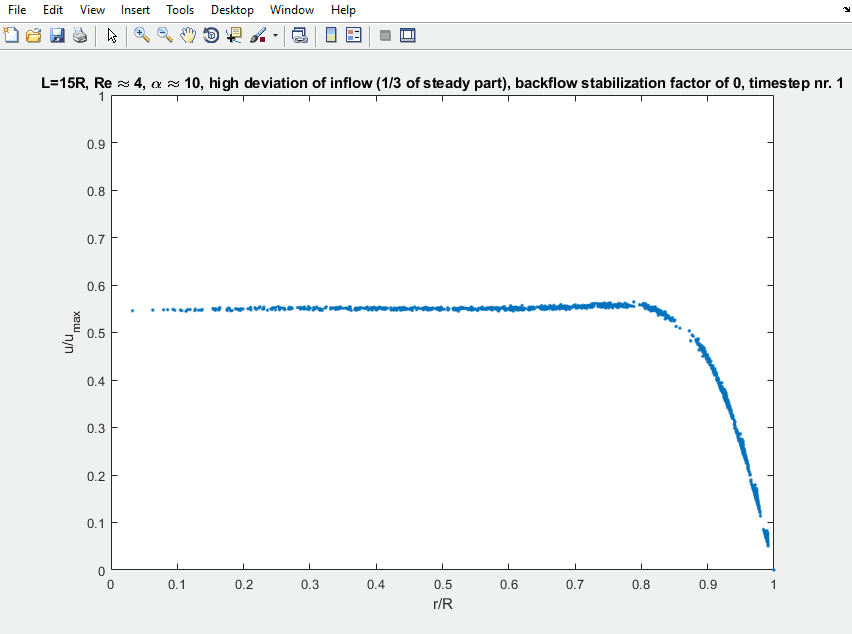852x634 pixels.
Task: Open a saved figure file
Action: [33, 34]
